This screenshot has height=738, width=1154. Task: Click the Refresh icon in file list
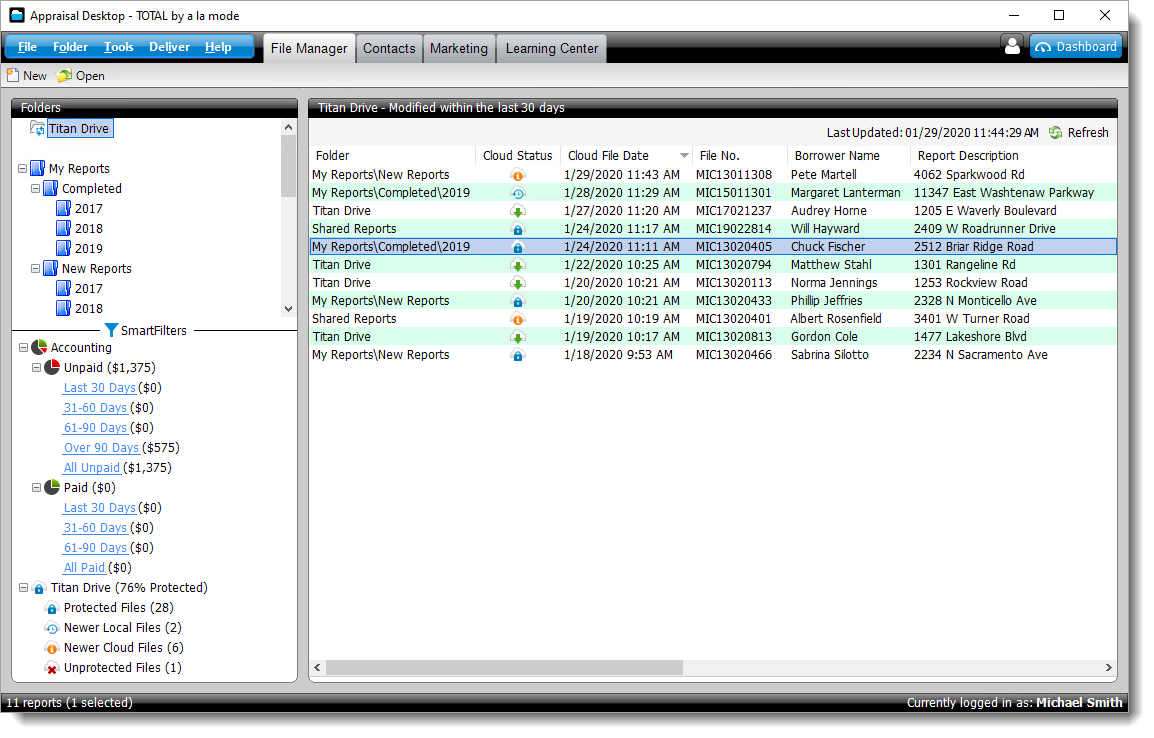[x=1055, y=133]
